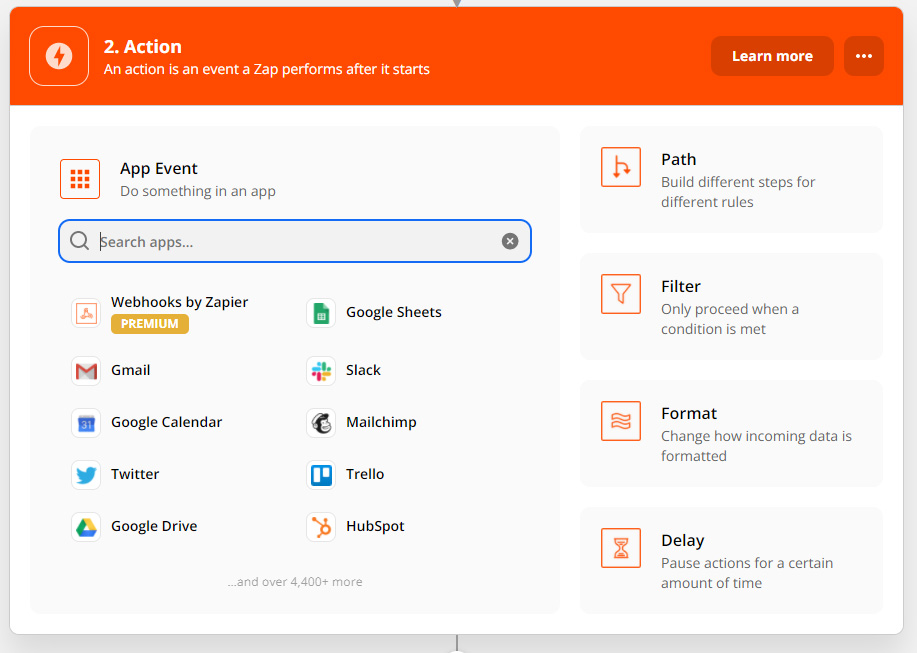The image size is (917, 653).
Task: Click "Change how incoming data is formatted" description
Action: [x=756, y=446]
